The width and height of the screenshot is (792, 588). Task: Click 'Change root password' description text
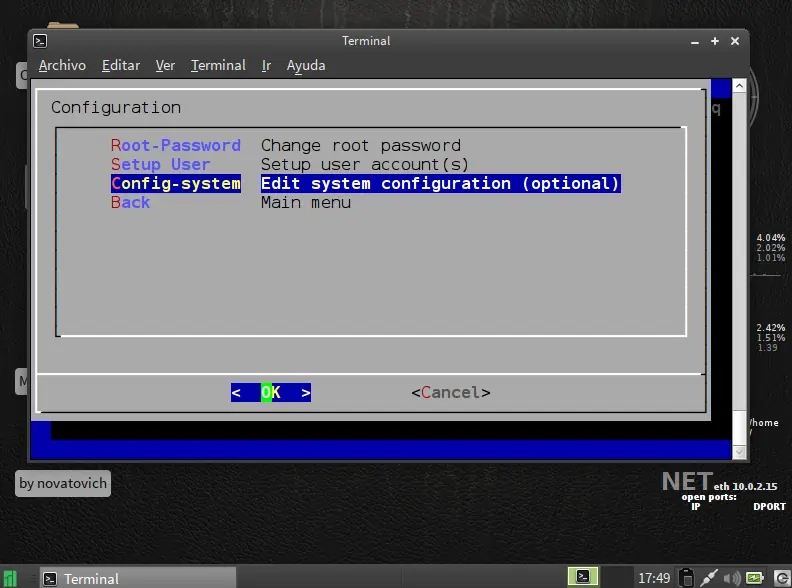coord(361,145)
